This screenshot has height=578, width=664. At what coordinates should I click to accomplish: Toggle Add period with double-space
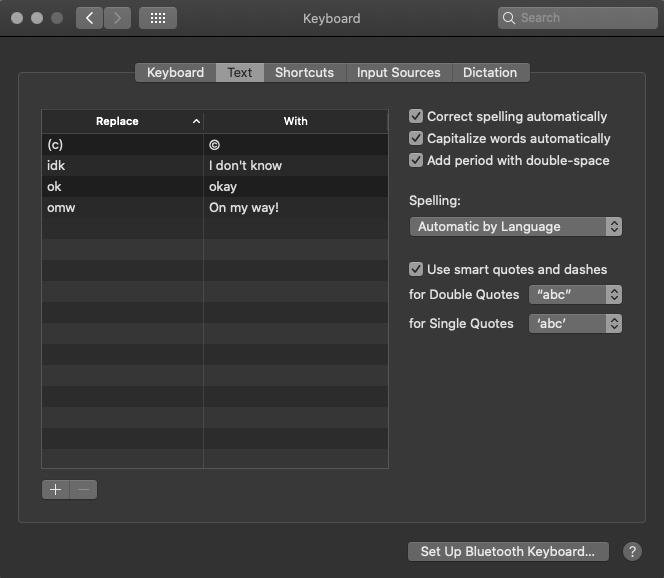point(416,160)
